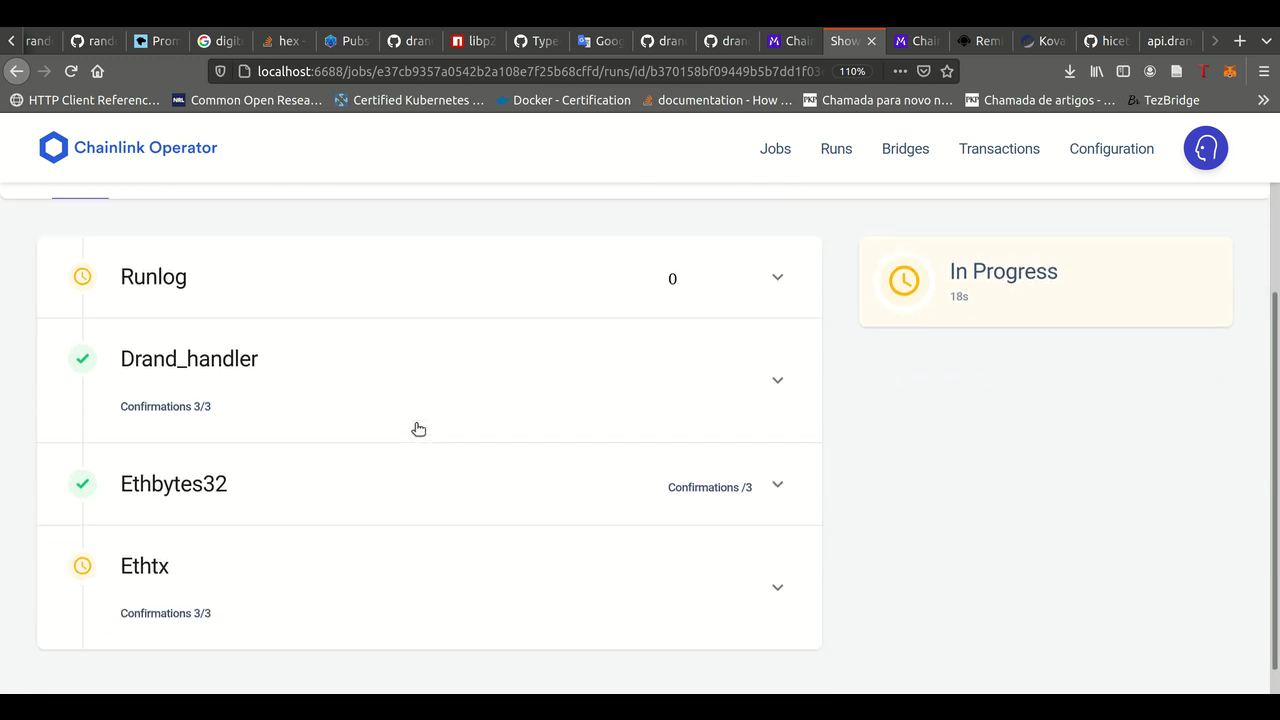Click the Chainlink Operator logo

tap(128, 148)
